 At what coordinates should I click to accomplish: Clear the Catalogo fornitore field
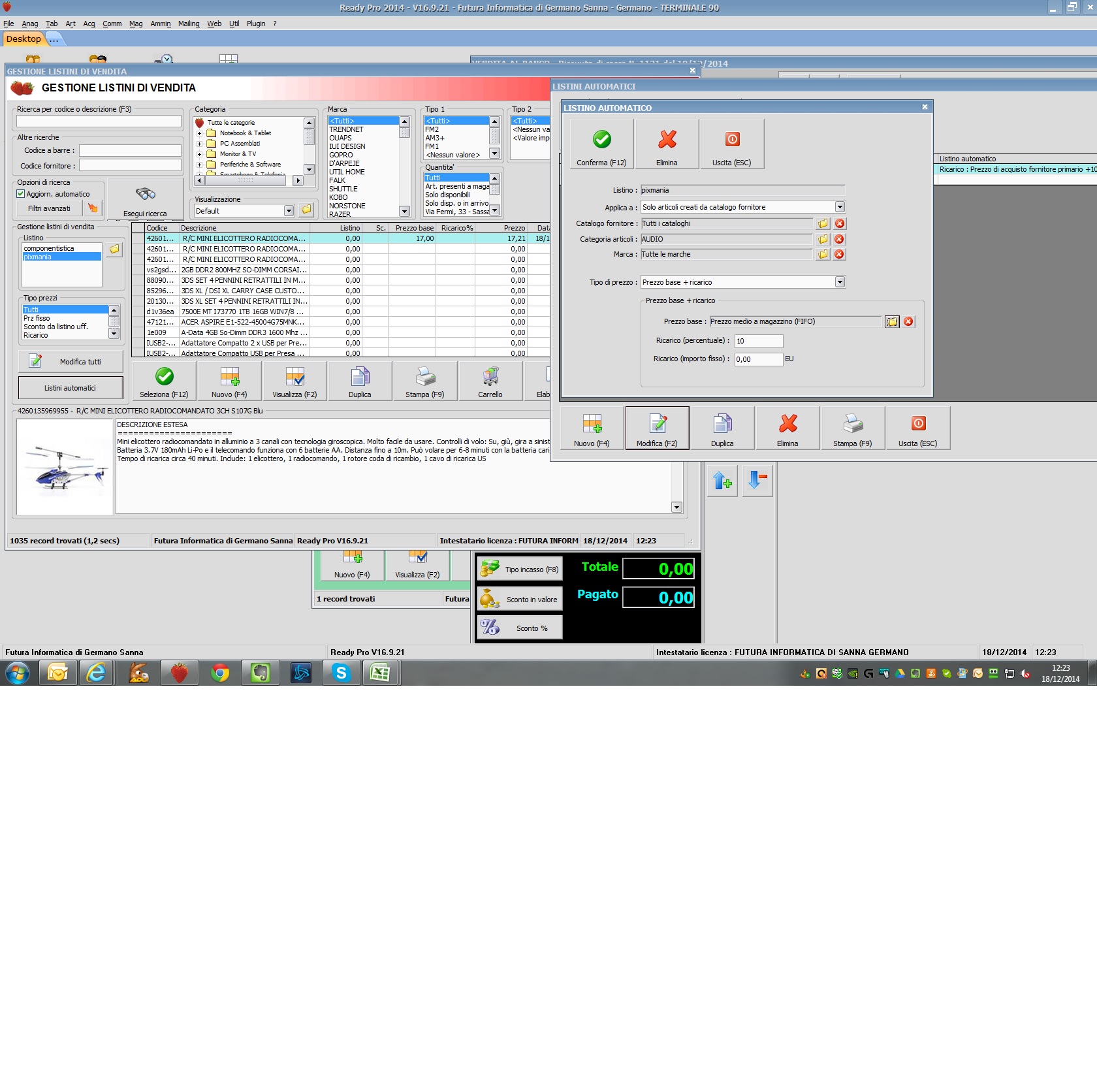pos(840,223)
